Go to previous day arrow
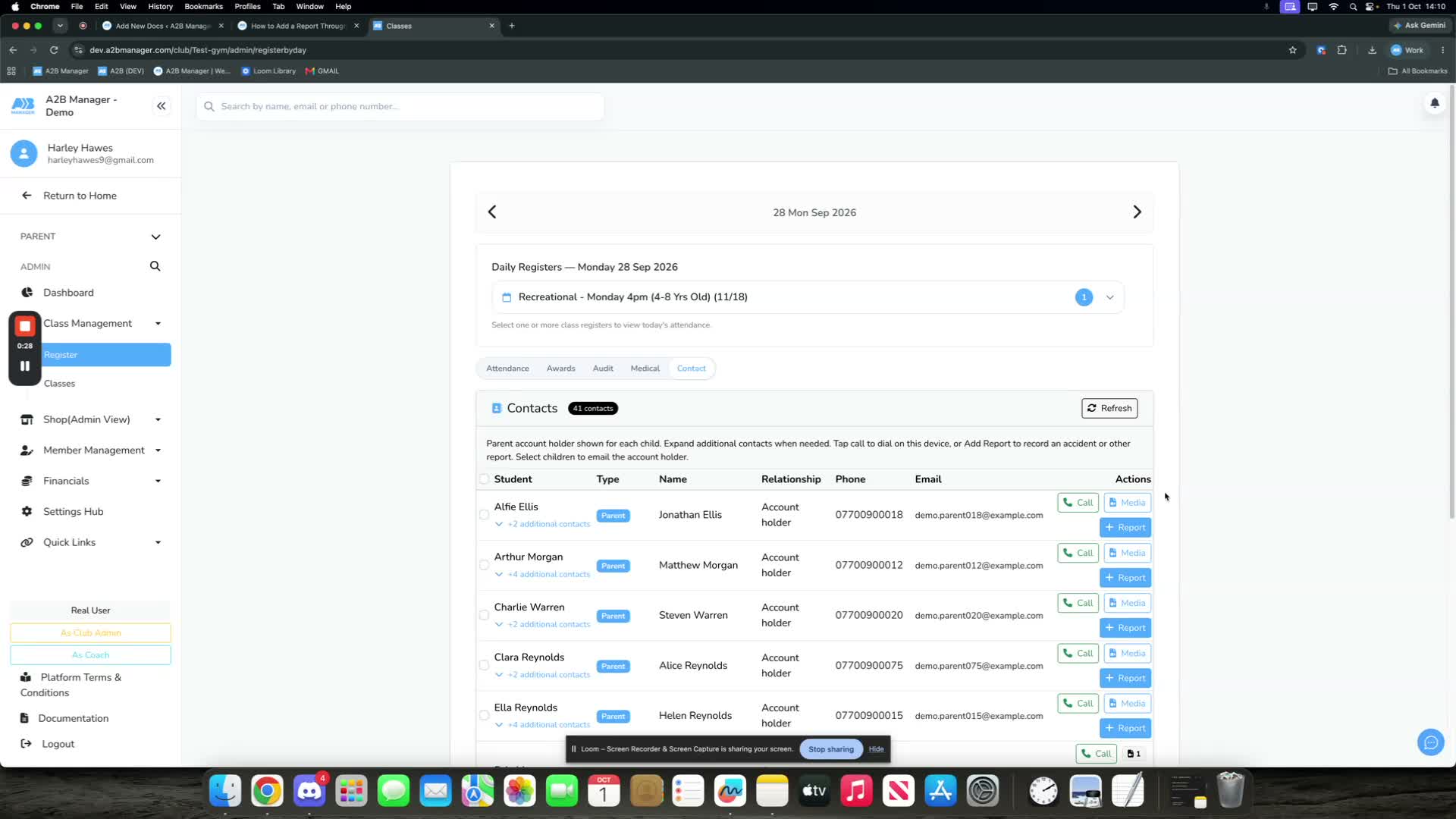The width and height of the screenshot is (1456, 819). (x=492, y=212)
